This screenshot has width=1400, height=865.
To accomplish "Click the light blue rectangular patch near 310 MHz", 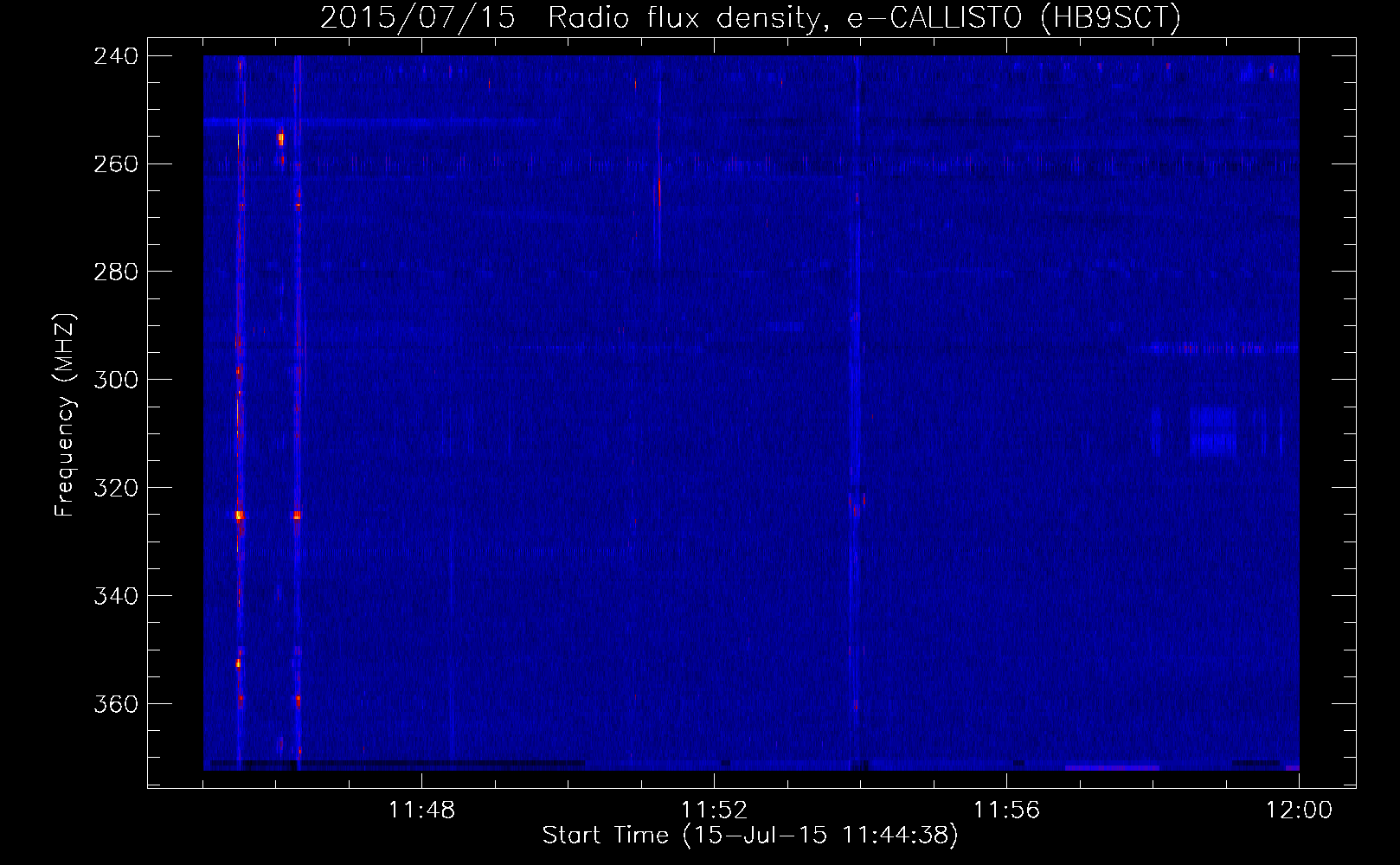I will click(1213, 431).
